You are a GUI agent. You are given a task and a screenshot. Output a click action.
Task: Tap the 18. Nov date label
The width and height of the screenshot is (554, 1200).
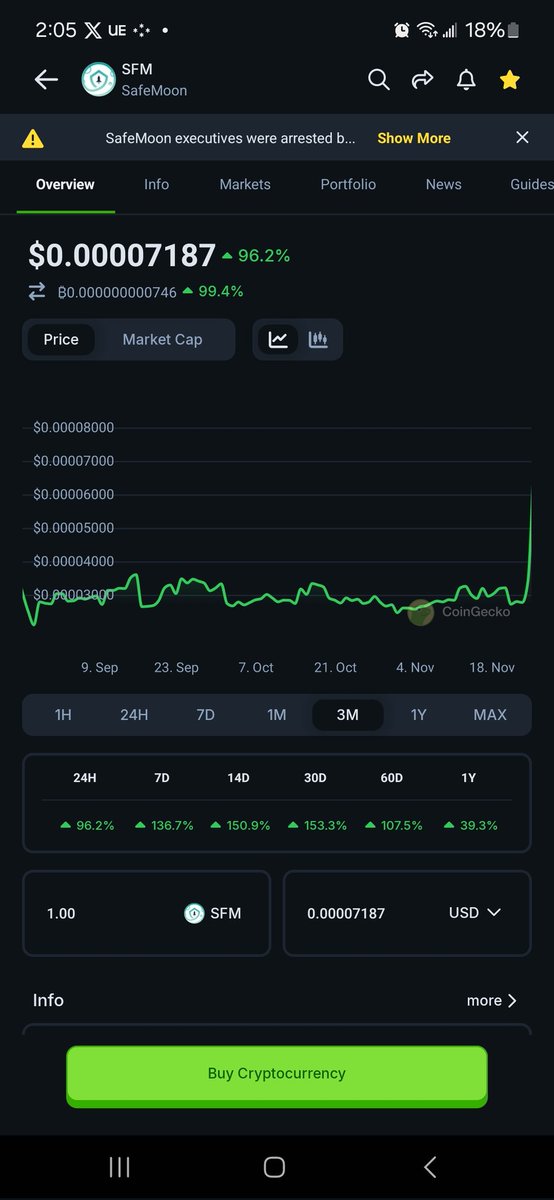[491, 667]
